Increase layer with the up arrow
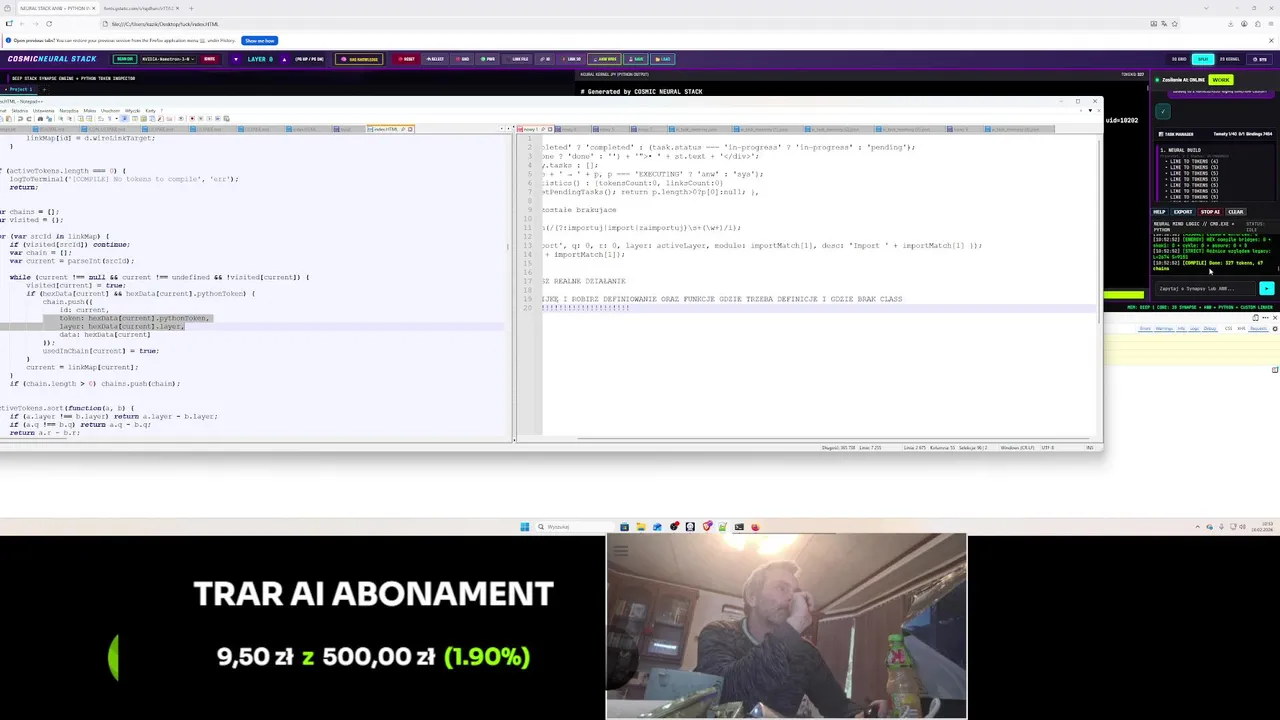1280x720 pixels. [x=284, y=59]
